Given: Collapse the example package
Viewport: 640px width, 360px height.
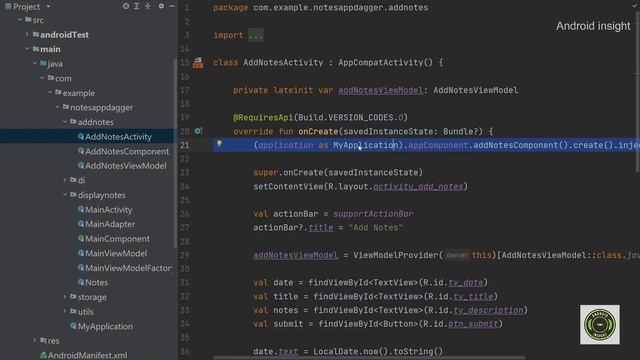Looking at the screenshot, I should click(50, 93).
